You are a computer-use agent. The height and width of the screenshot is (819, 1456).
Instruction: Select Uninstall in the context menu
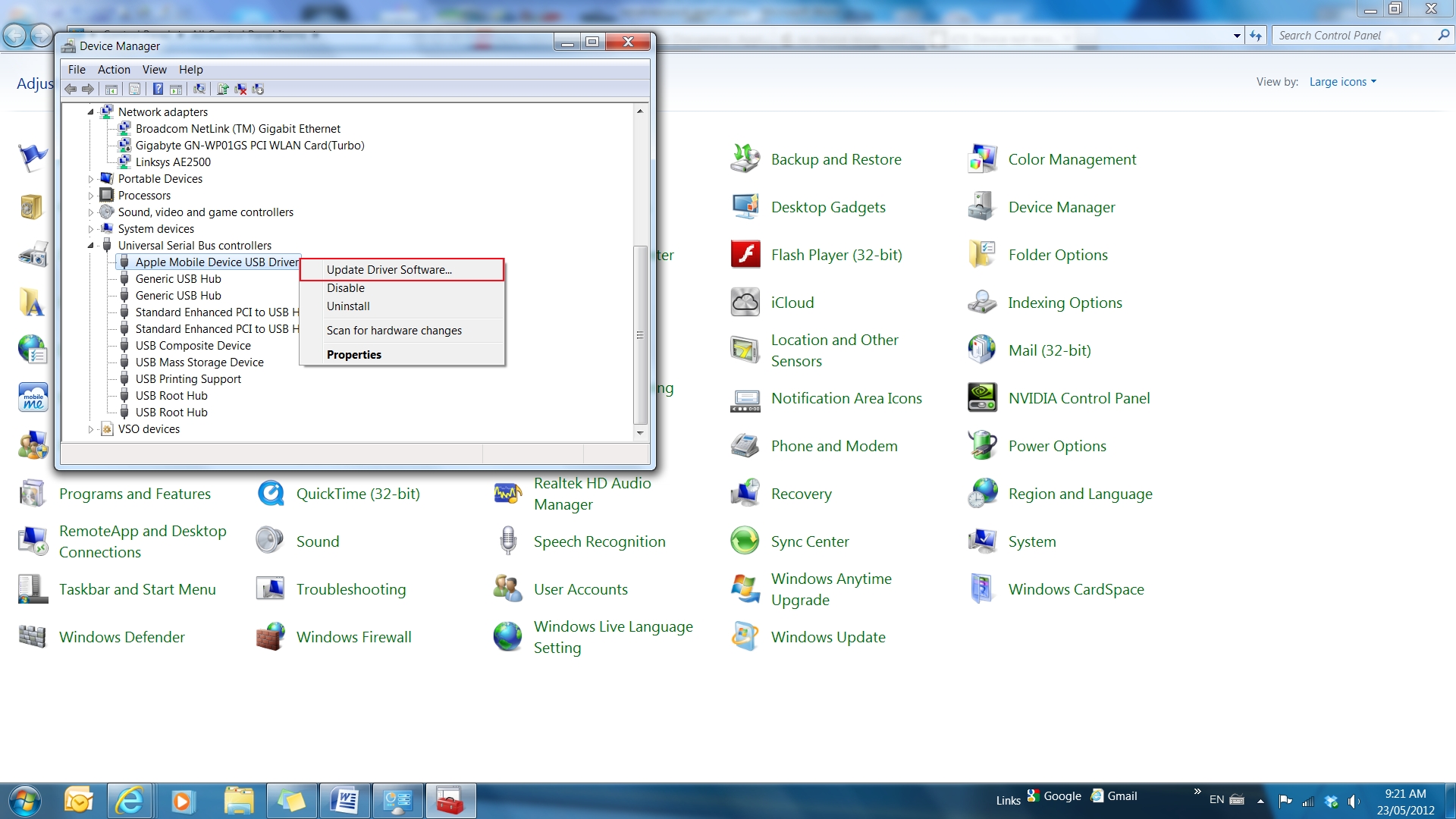pos(348,306)
